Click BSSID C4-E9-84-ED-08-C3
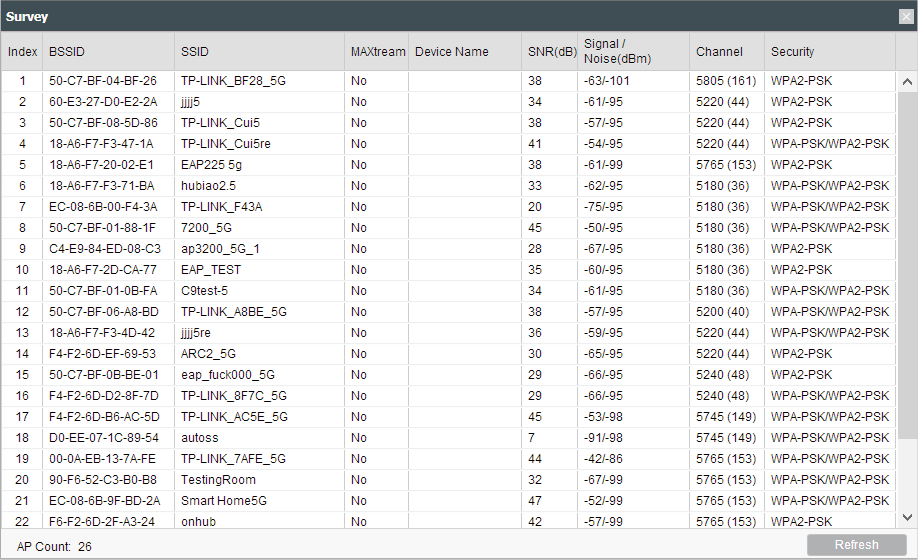This screenshot has height=560, width=918. (x=105, y=249)
